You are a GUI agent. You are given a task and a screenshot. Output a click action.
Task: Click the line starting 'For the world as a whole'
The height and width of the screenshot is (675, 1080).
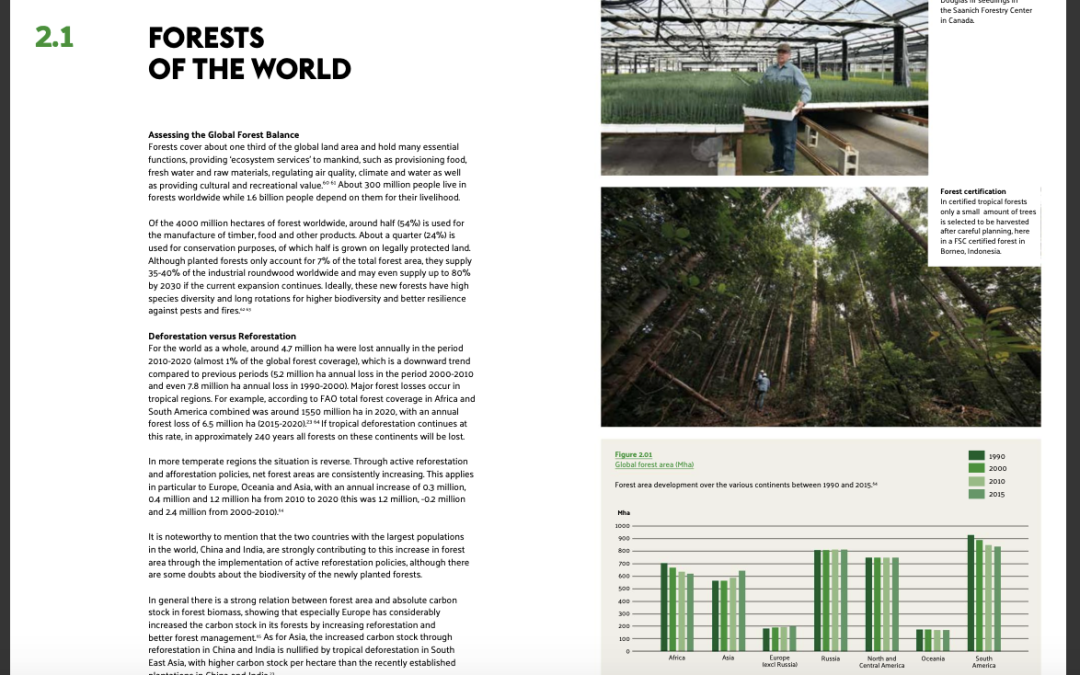[306, 349]
